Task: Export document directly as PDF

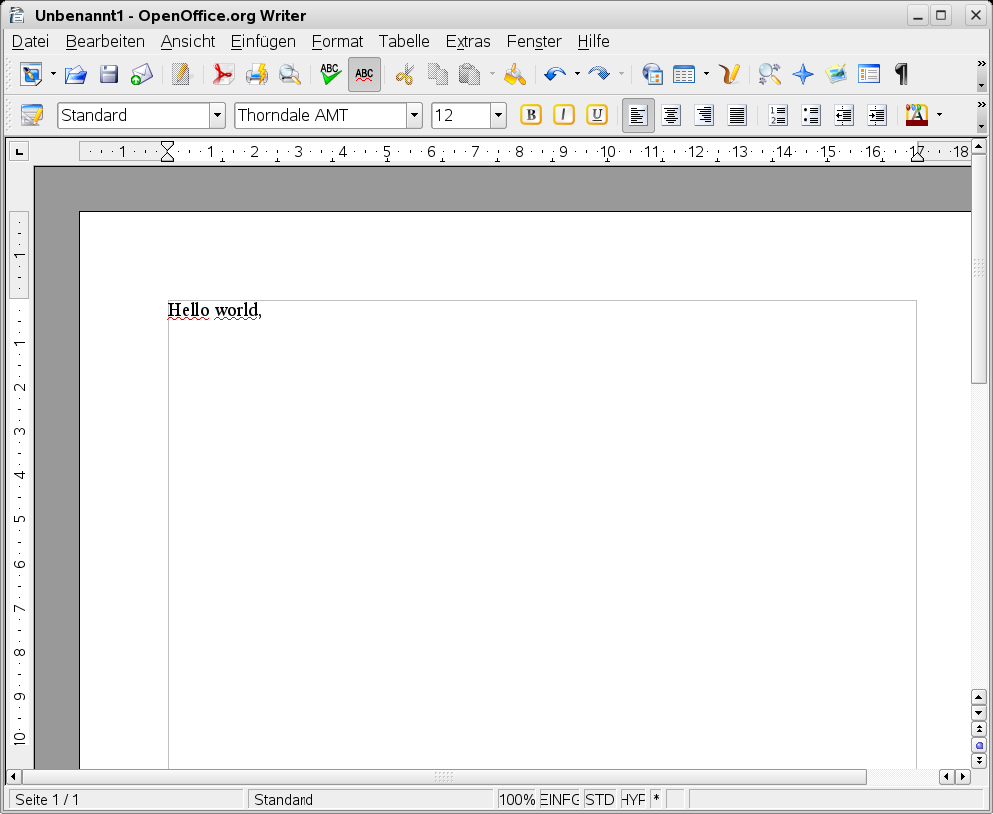Action: tap(222, 74)
